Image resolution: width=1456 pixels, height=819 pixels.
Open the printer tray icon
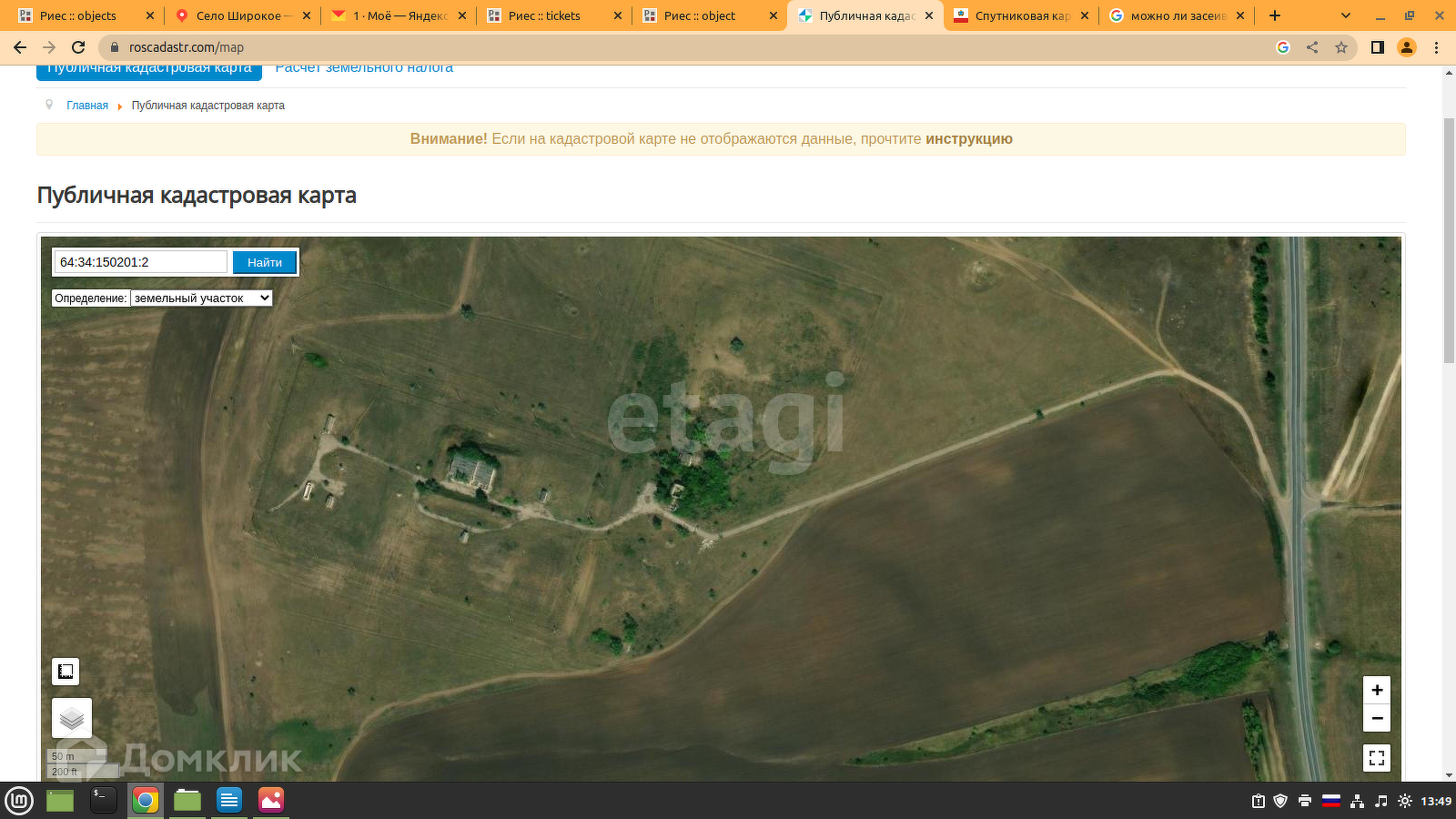[x=1305, y=801]
